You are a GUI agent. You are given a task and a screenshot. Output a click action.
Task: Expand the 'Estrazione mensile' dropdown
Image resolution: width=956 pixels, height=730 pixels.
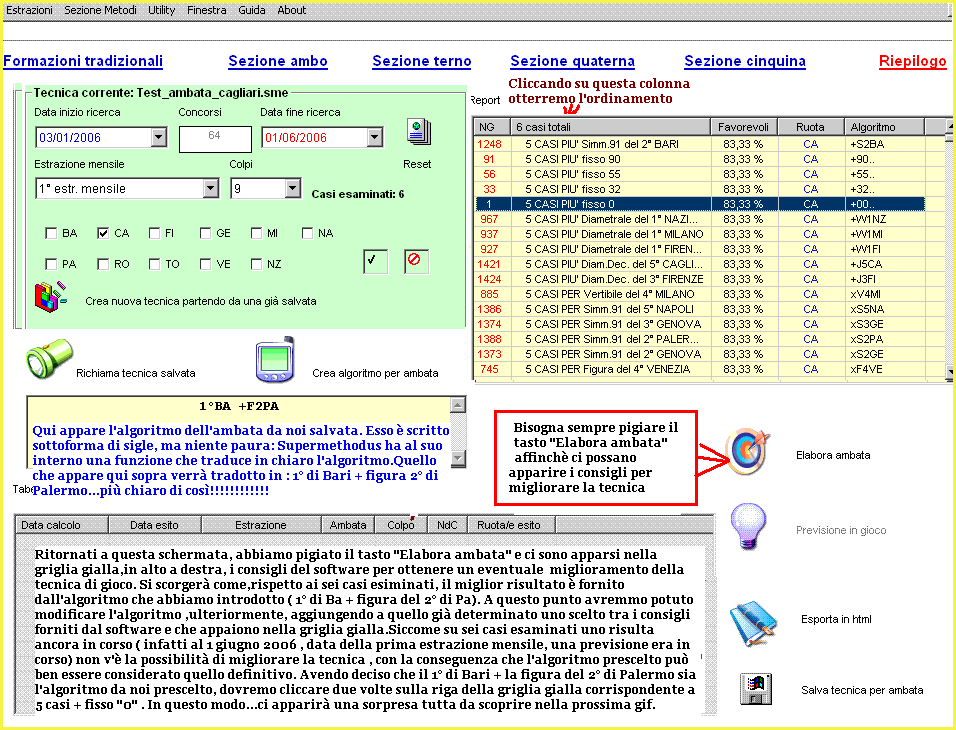click(x=210, y=188)
